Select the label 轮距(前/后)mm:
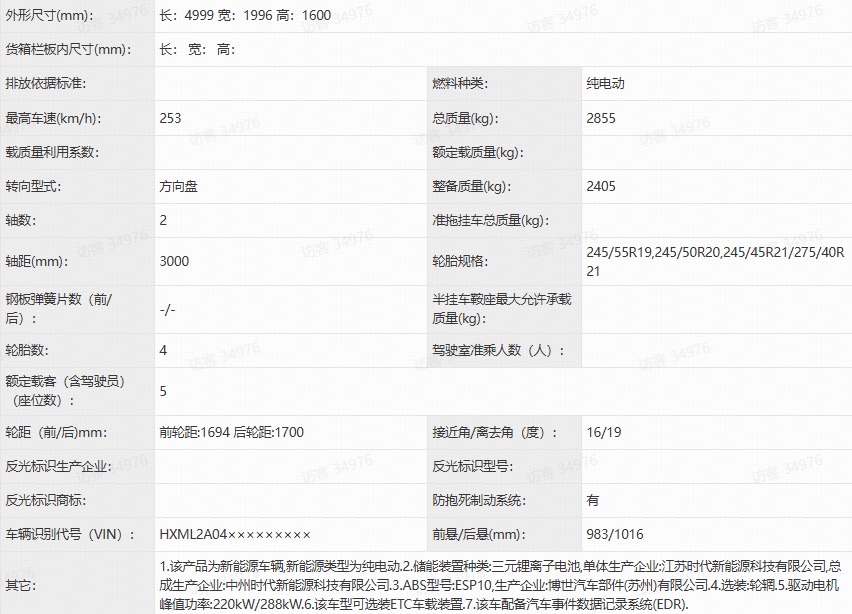Image resolution: width=852 pixels, height=614 pixels. click(x=57, y=433)
